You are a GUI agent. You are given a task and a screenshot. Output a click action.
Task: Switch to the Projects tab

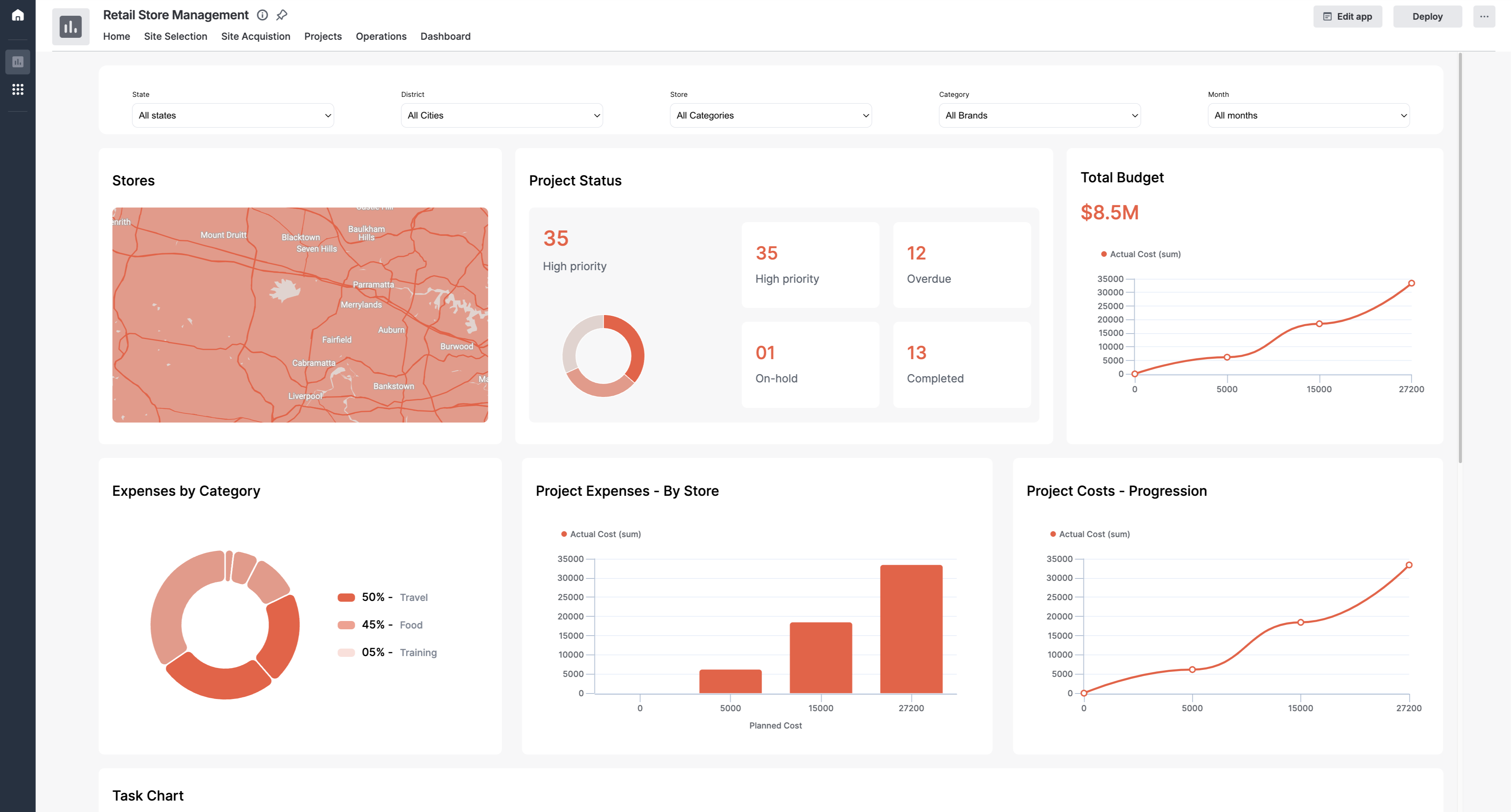pos(322,36)
